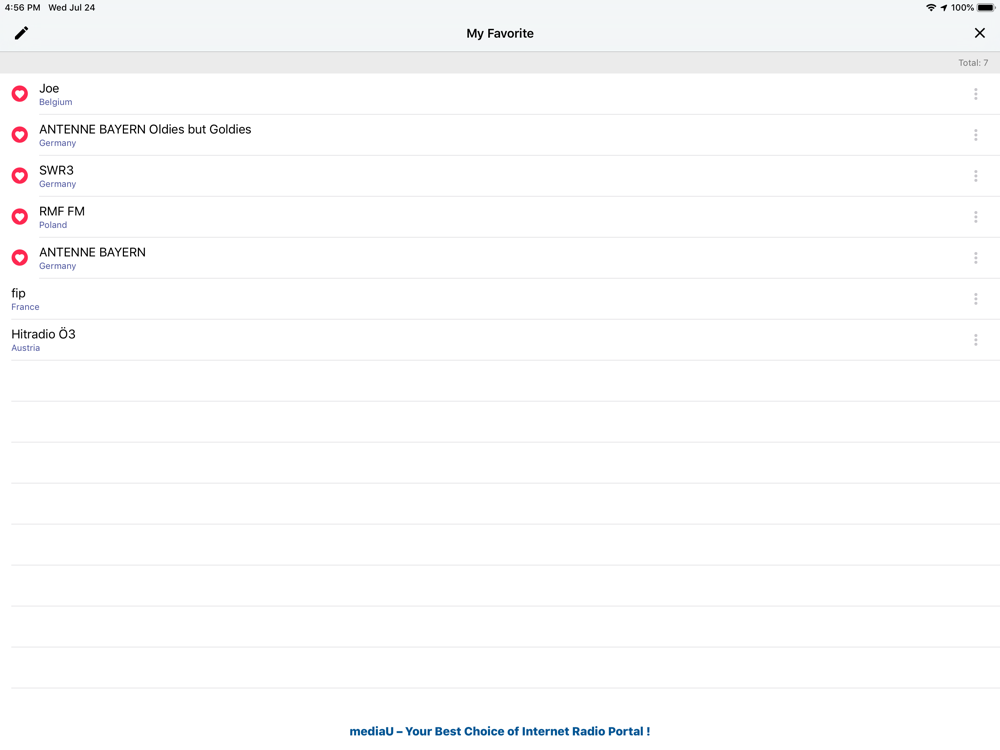Viewport: 1000px width, 750px height.
Task: Open more options for Hitradio Ö3
Action: pos(975,340)
